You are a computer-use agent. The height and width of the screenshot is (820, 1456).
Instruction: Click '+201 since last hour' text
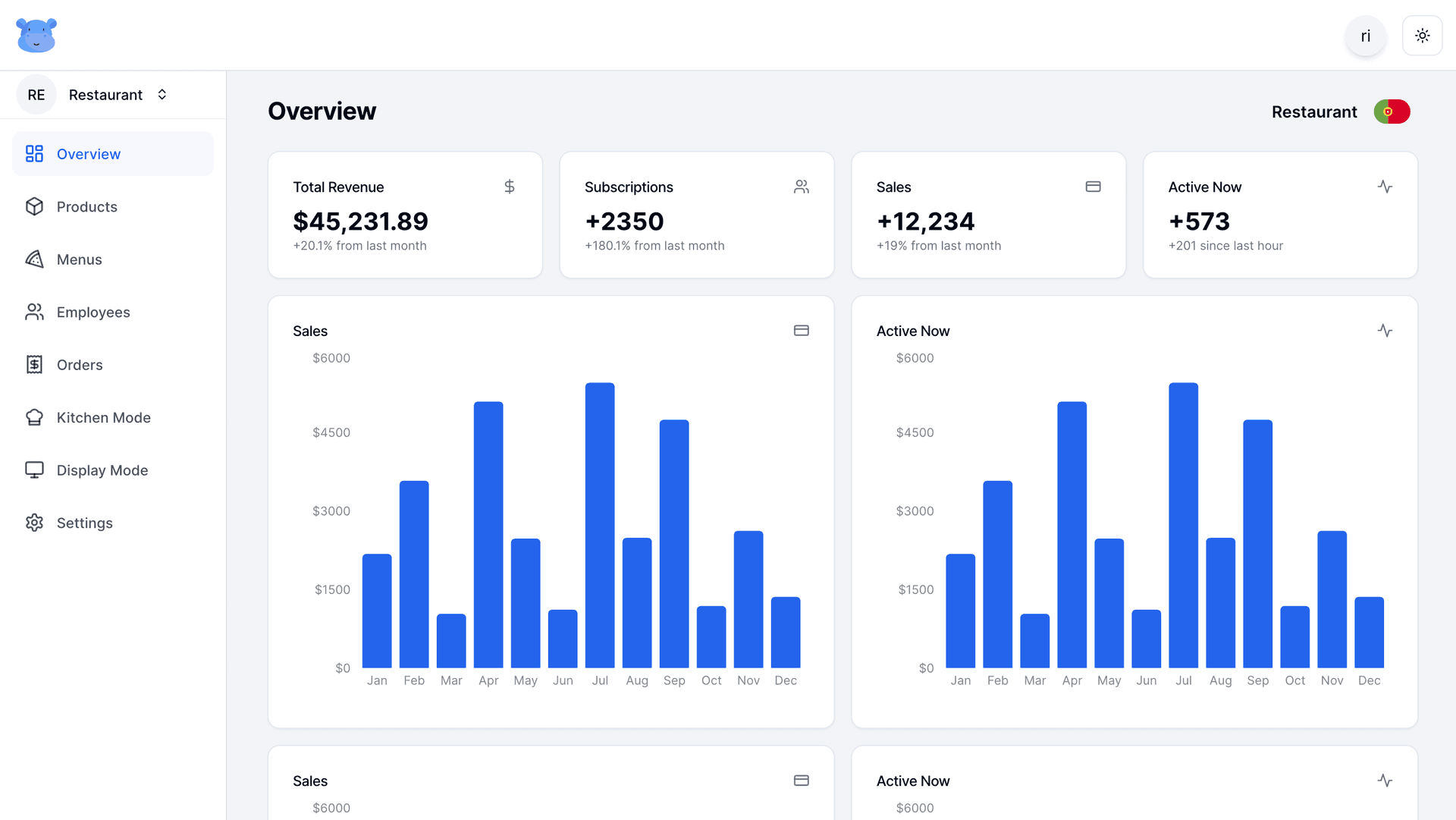click(x=1225, y=246)
